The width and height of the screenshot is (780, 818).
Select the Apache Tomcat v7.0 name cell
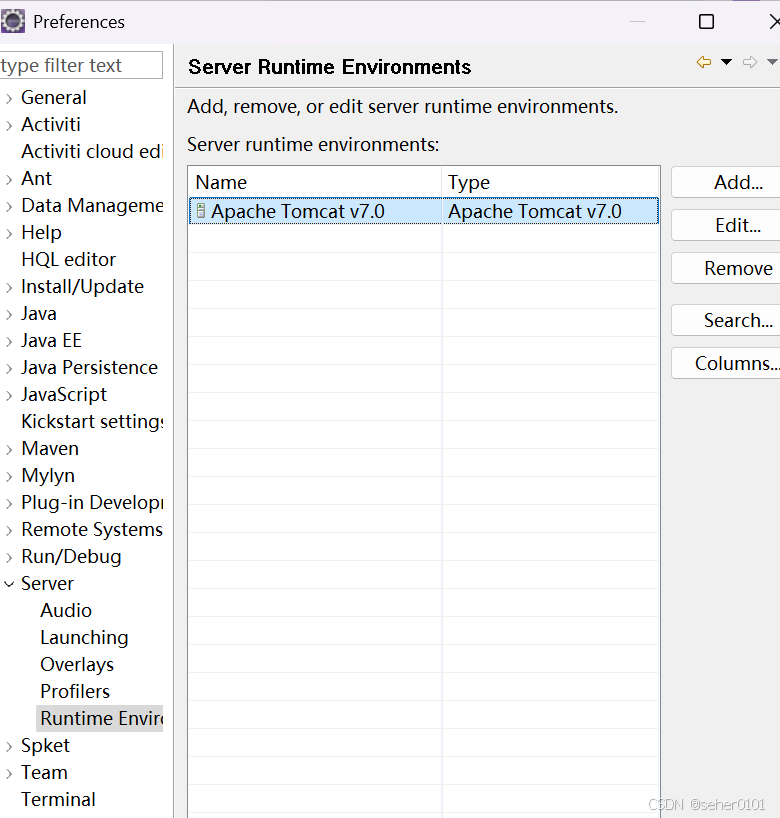click(316, 211)
